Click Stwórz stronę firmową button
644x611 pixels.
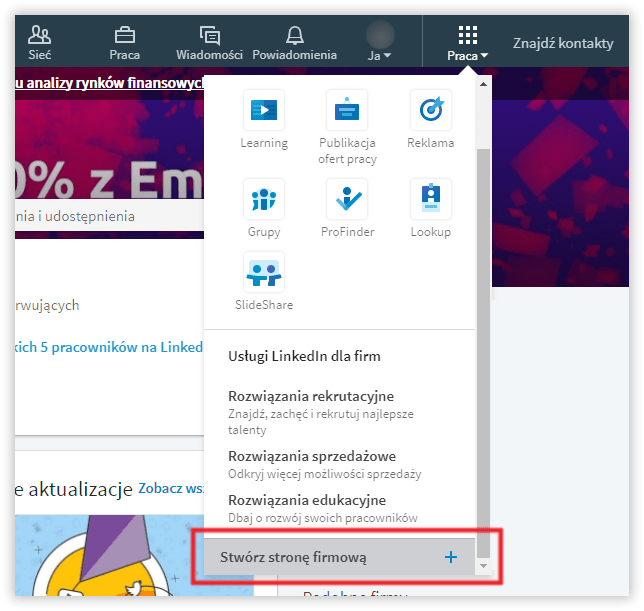(x=340, y=557)
